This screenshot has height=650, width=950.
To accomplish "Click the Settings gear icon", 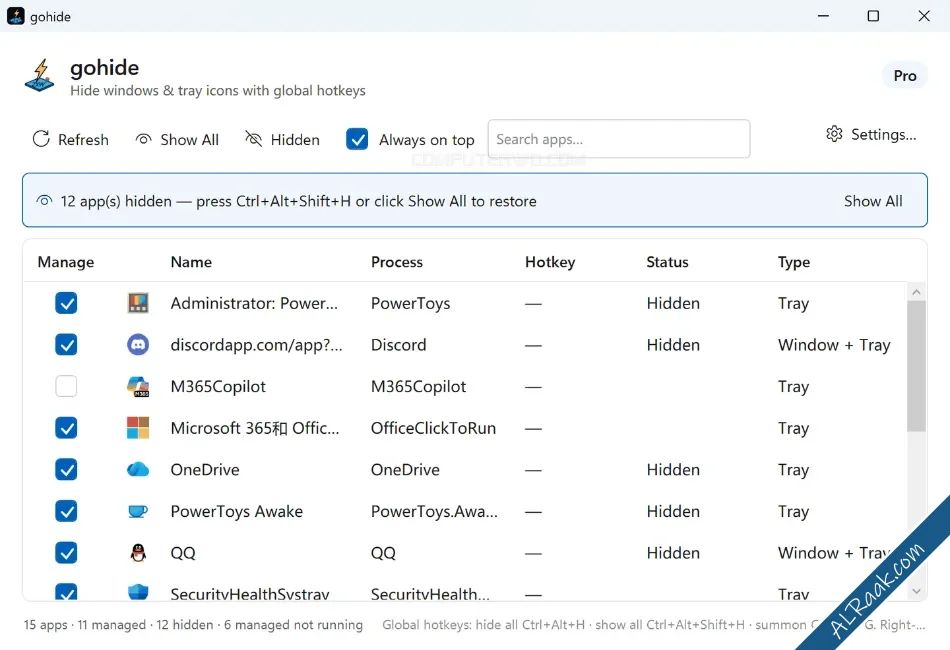I will (834, 134).
